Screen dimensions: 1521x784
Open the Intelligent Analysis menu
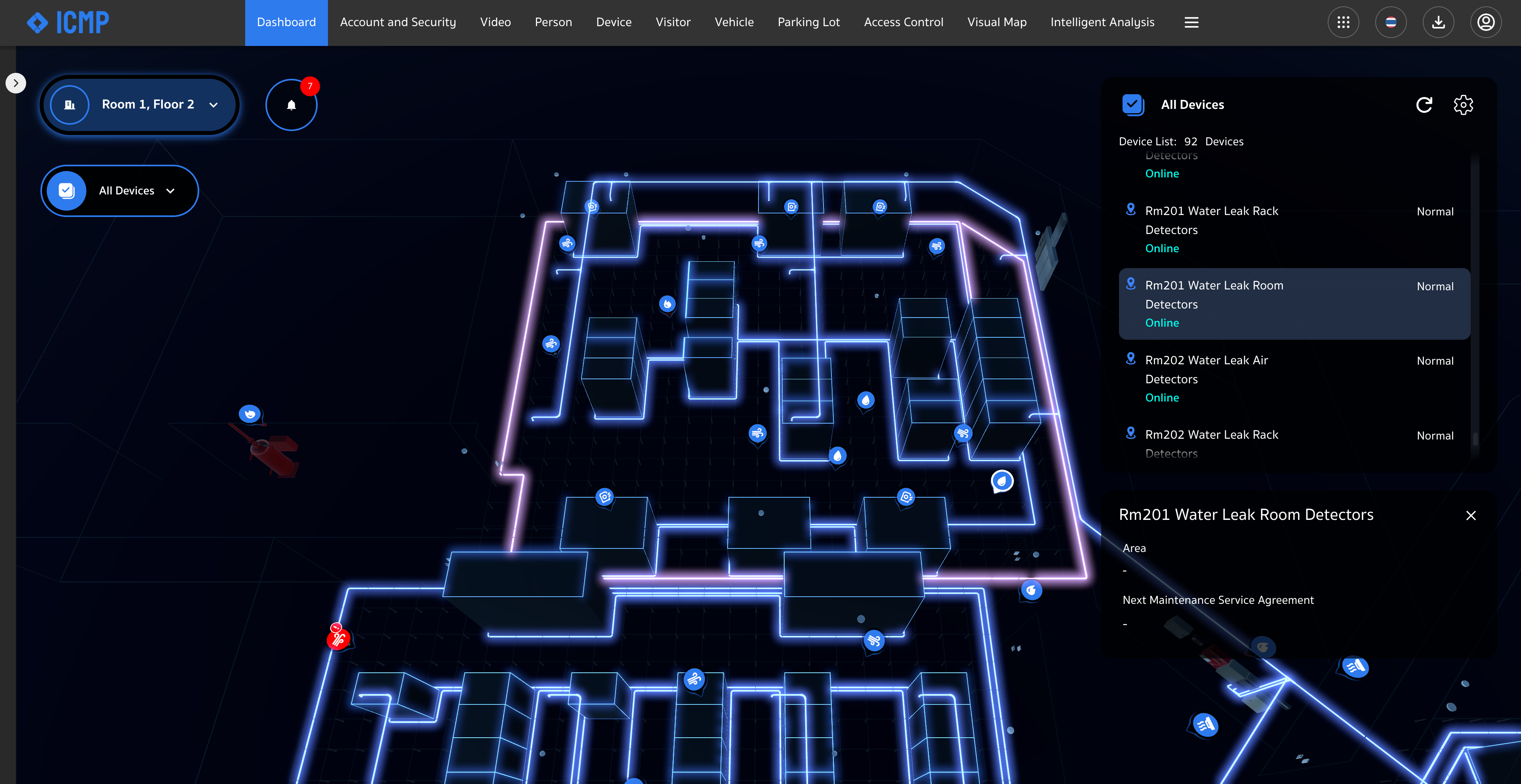coord(1102,23)
